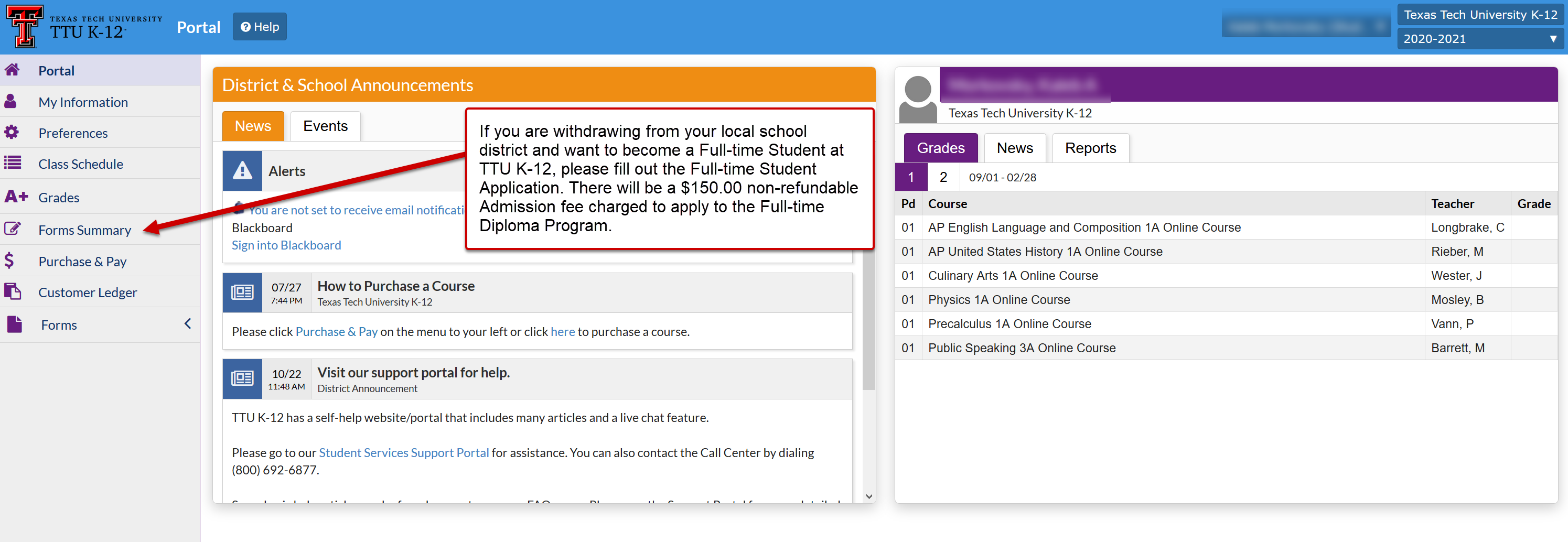Select grading period 1
The width and height of the screenshot is (1568, 542).
[910, 177]
